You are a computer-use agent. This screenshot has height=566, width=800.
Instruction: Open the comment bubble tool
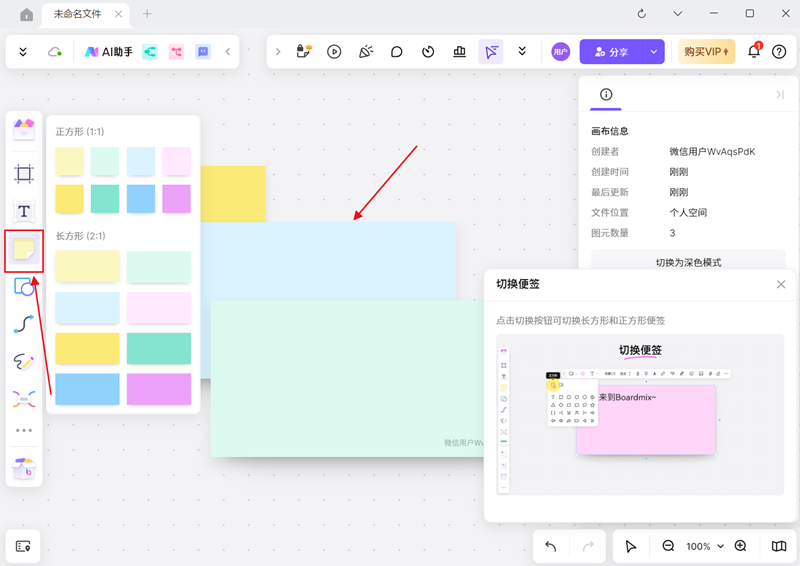click(396, 52)
